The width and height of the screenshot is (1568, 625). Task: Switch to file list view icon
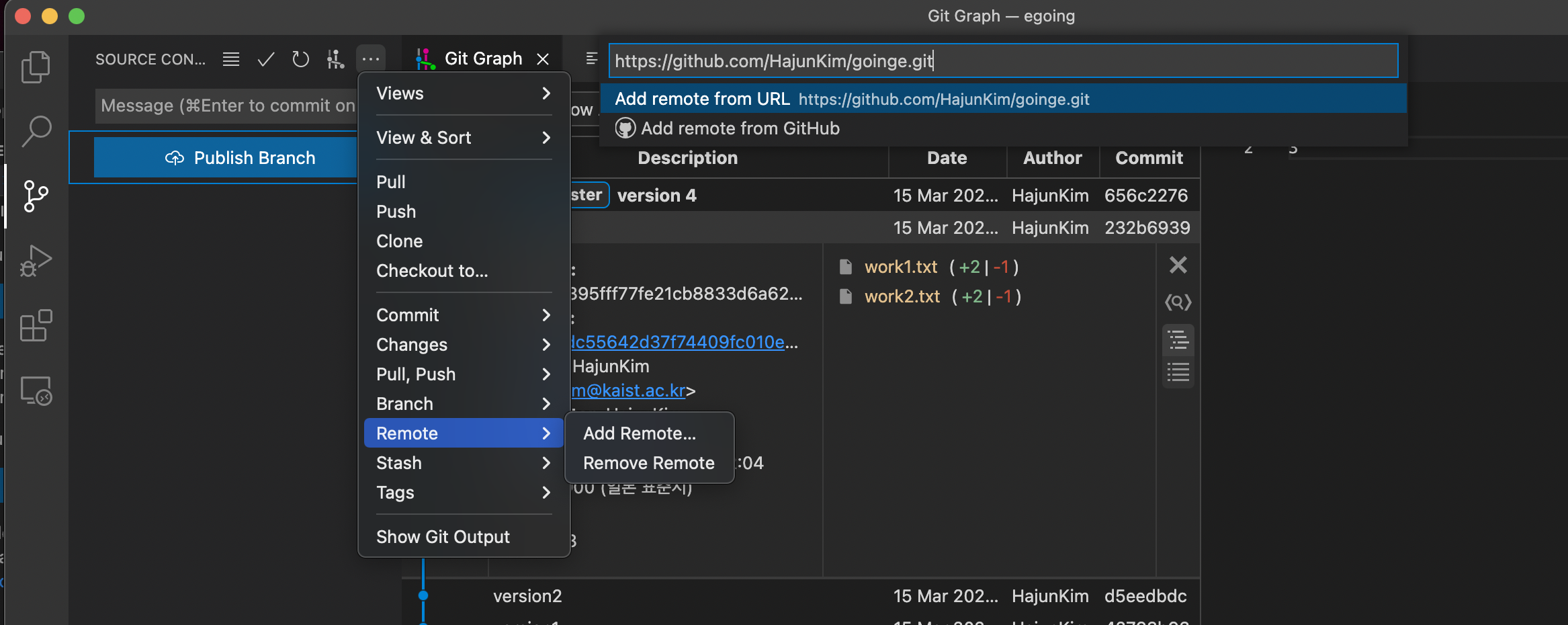coord(1178,372)
